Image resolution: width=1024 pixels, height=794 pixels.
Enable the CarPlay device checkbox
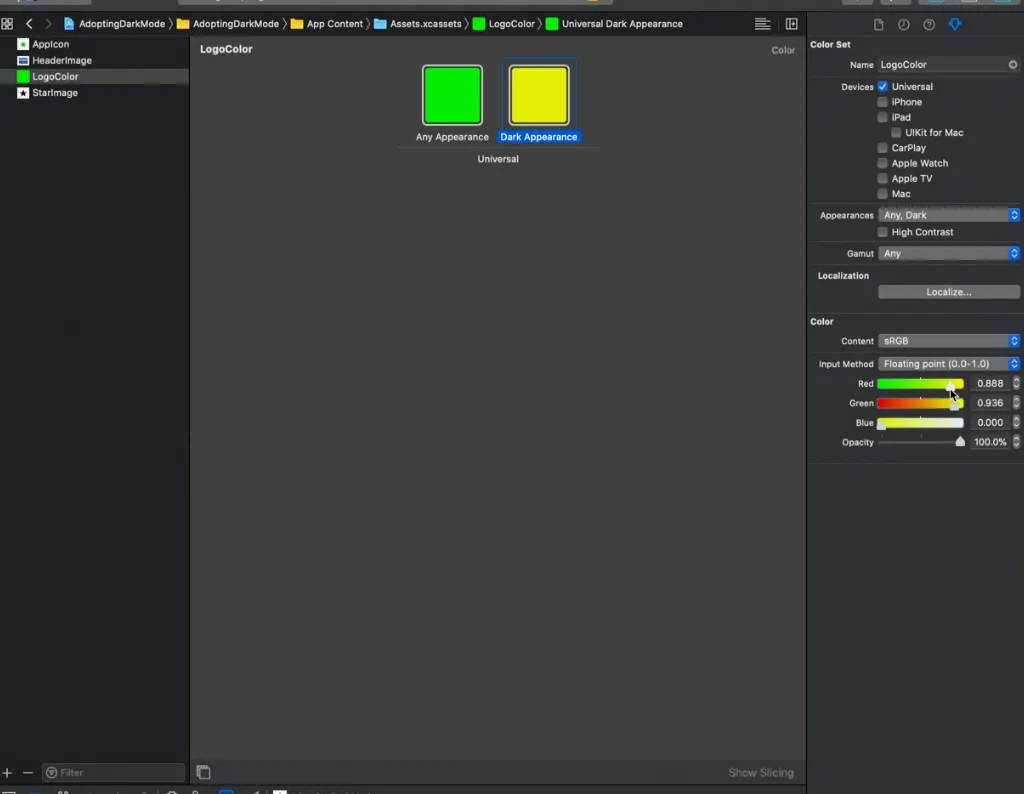[x=882, y=148]
